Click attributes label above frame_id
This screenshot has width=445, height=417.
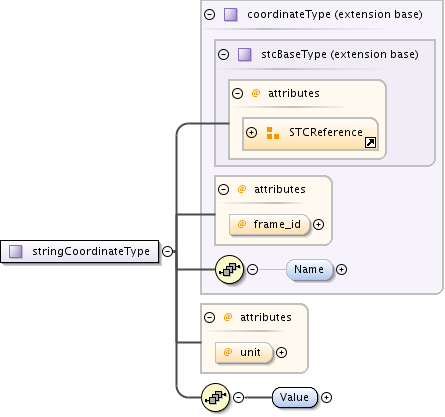(280, 189)
